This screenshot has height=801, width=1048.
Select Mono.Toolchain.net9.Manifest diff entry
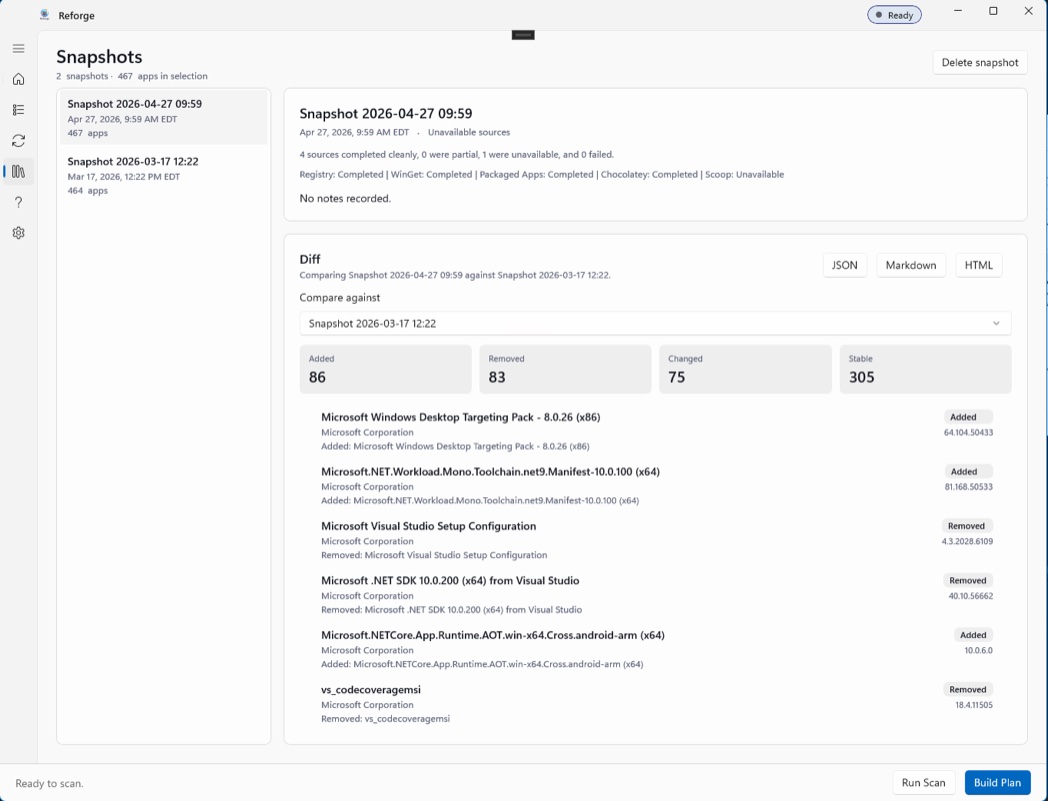coord(655,485)
